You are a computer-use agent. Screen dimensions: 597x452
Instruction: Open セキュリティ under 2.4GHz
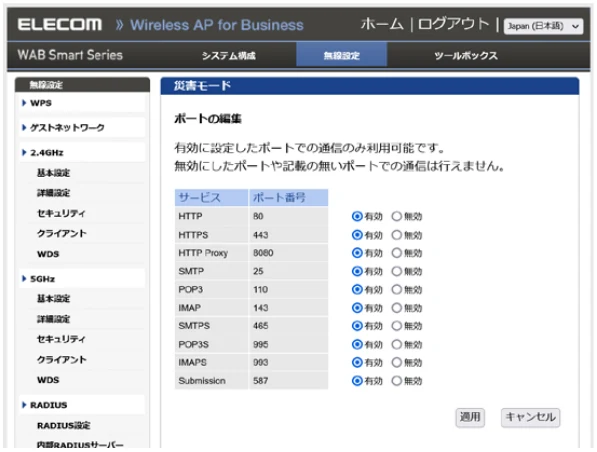point(61,213)
